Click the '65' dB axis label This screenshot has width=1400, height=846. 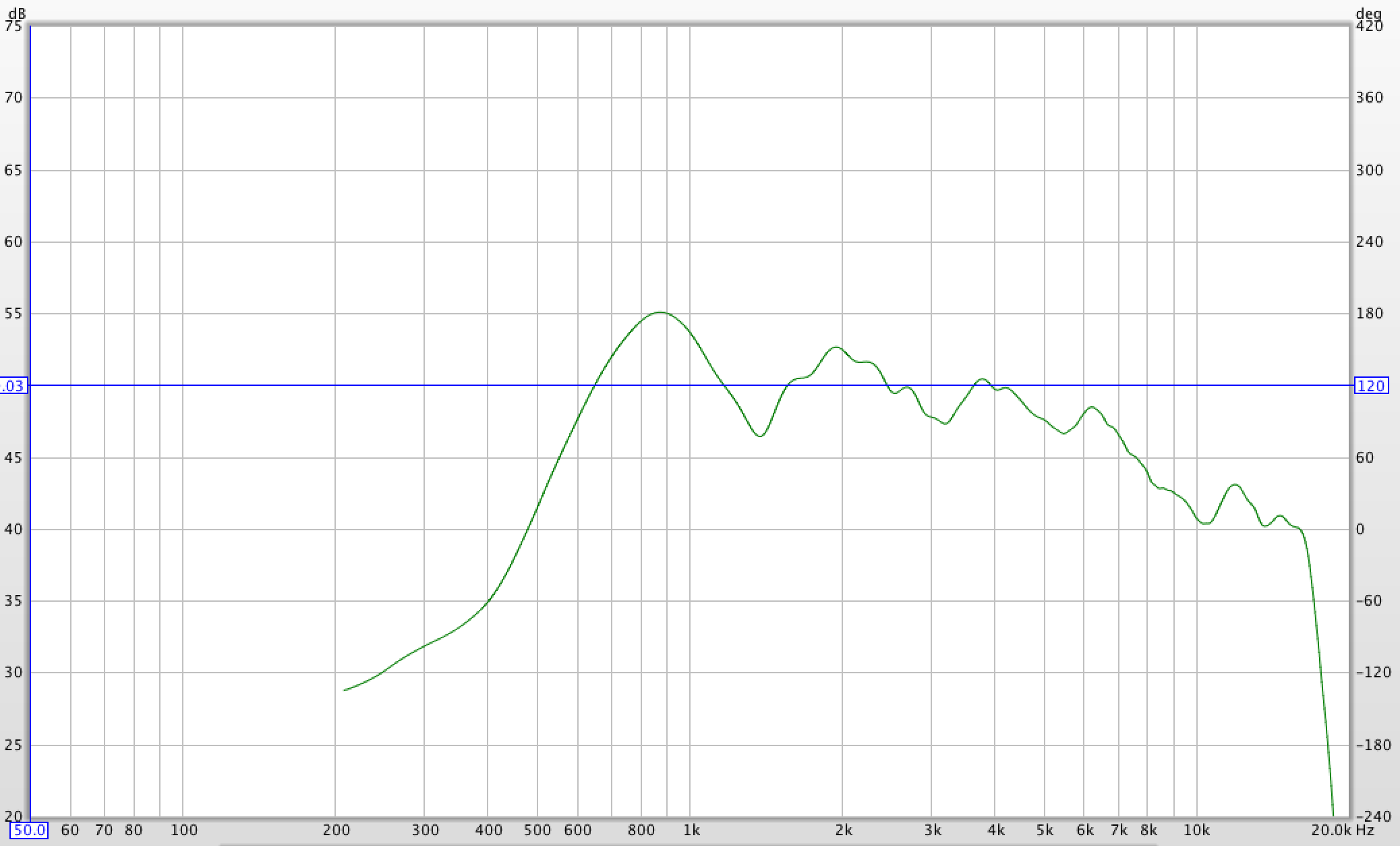[13, 170]
